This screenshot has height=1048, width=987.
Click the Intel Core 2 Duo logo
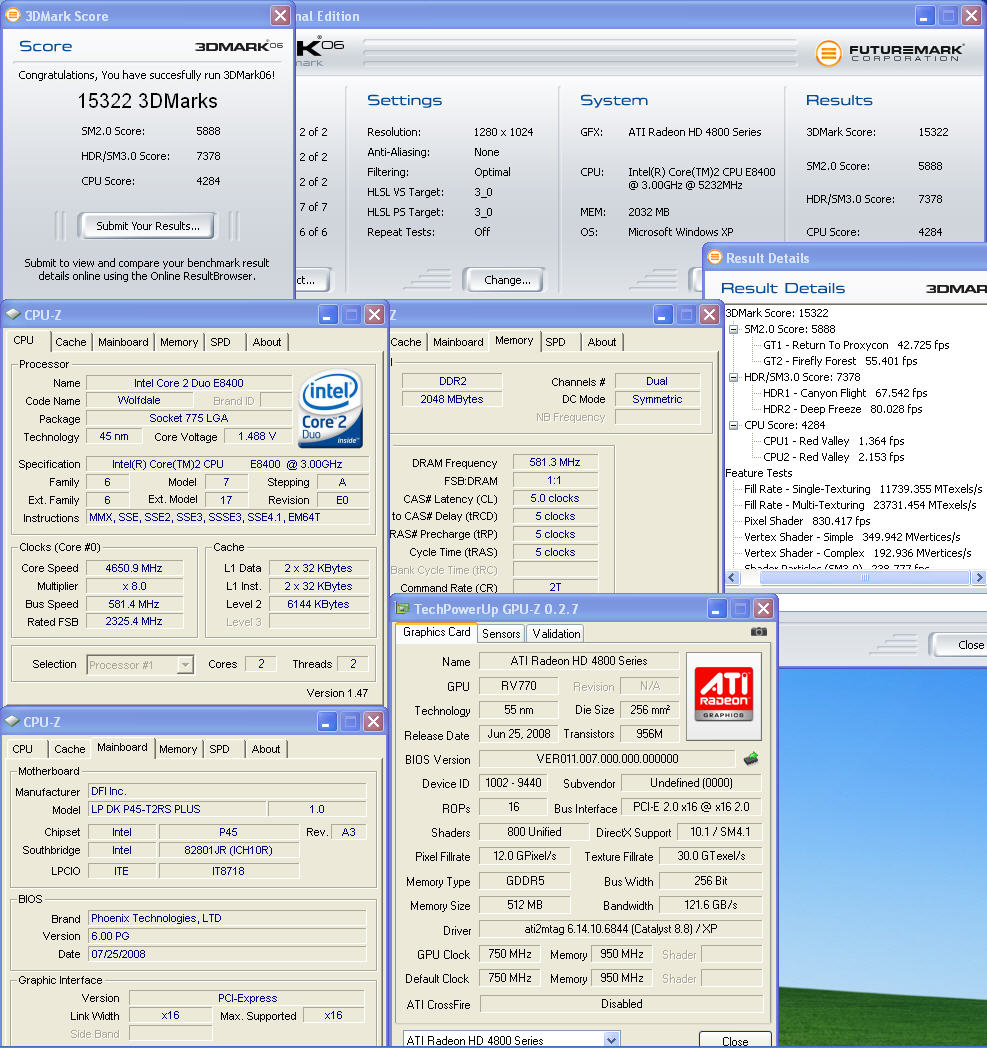330,409
